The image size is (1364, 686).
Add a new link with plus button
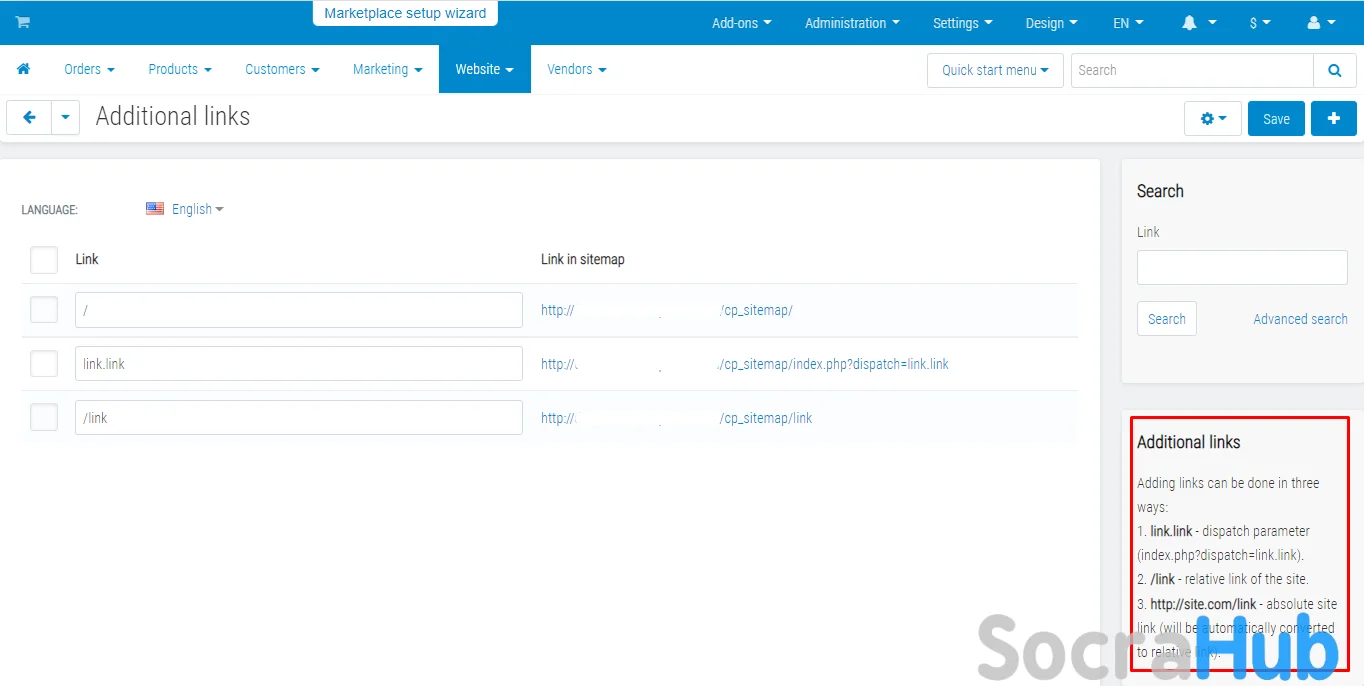pos(1333,118)
